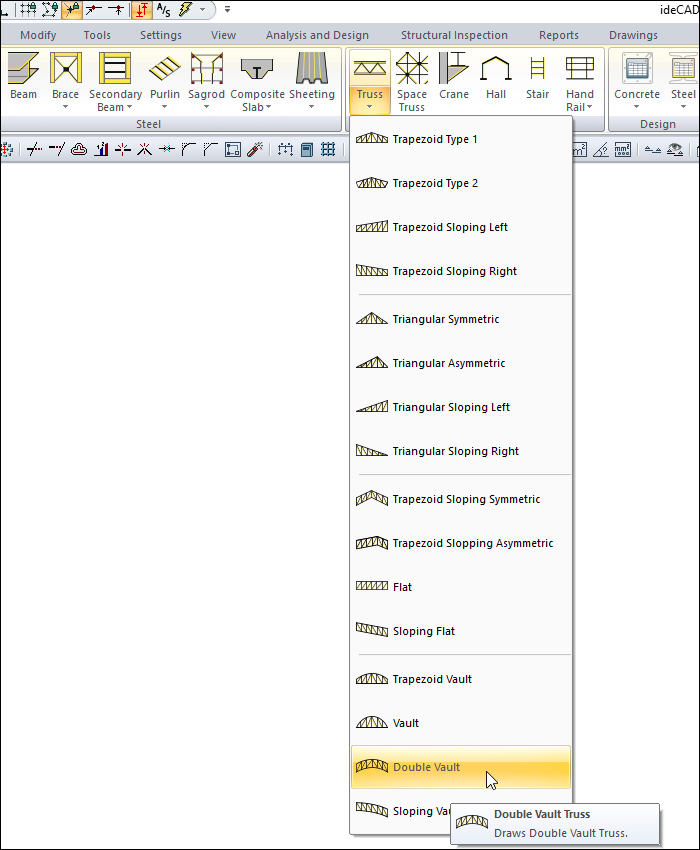Click the Crane tool icon
The image size is (700, 850).
(x=454, y=68)
